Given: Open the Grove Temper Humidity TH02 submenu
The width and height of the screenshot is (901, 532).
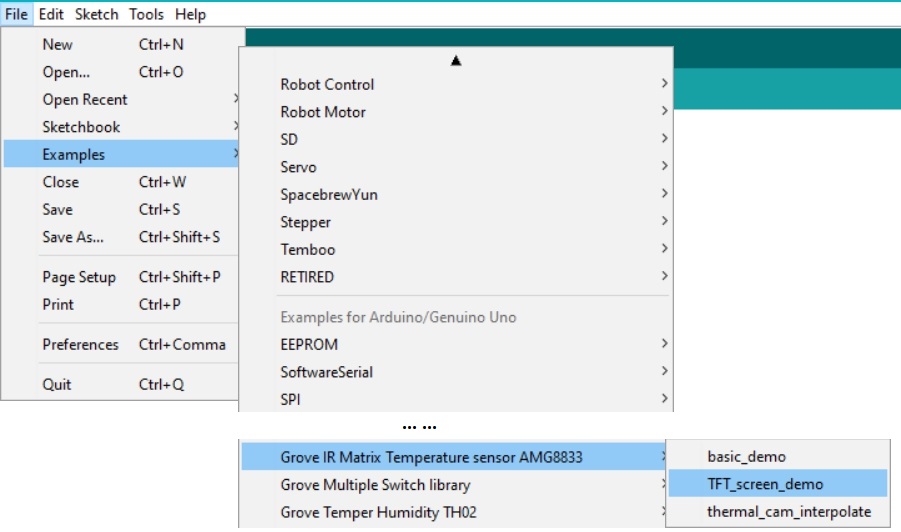Looking at the screenshot, I should (x=453, y=512).
